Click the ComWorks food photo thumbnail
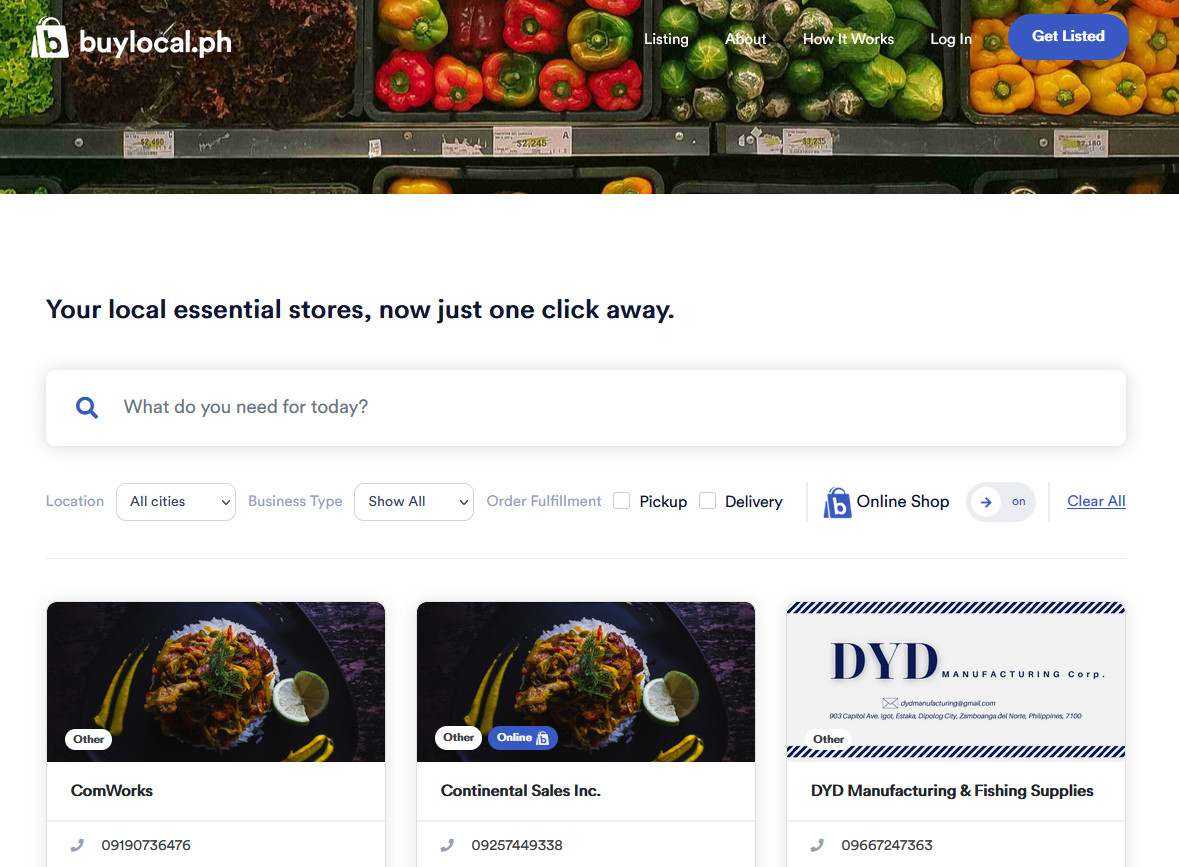The width and height of the screenshot is (1179, 867). [x=216, y=682]
